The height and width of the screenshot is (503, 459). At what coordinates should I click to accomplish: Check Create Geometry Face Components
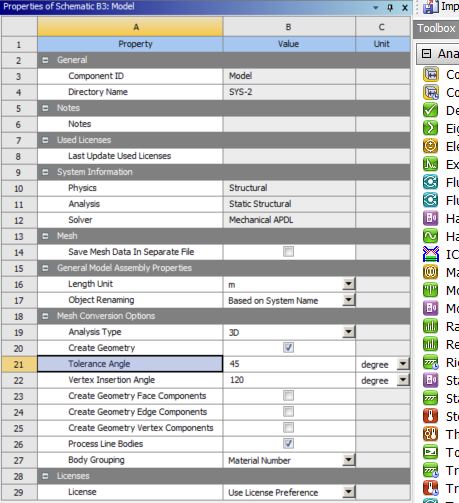[288, 396]
